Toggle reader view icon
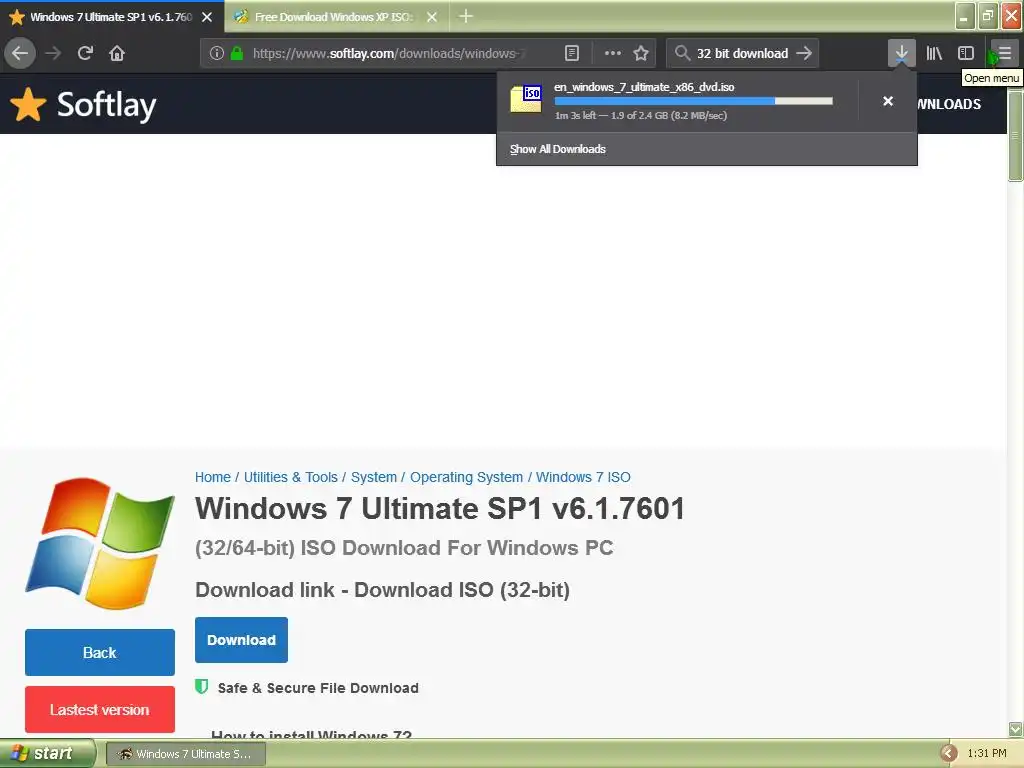 pyautogui.click(x=571, y=53)
